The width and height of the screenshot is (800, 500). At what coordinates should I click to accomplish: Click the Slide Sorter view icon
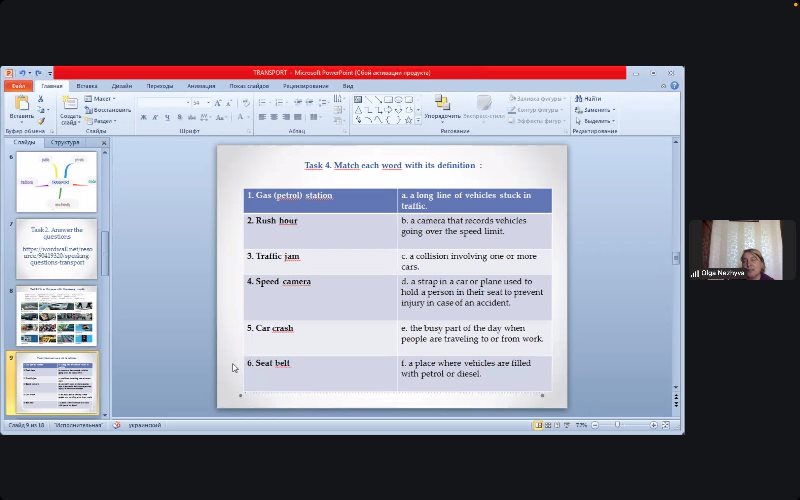click(x=548, y=425)
